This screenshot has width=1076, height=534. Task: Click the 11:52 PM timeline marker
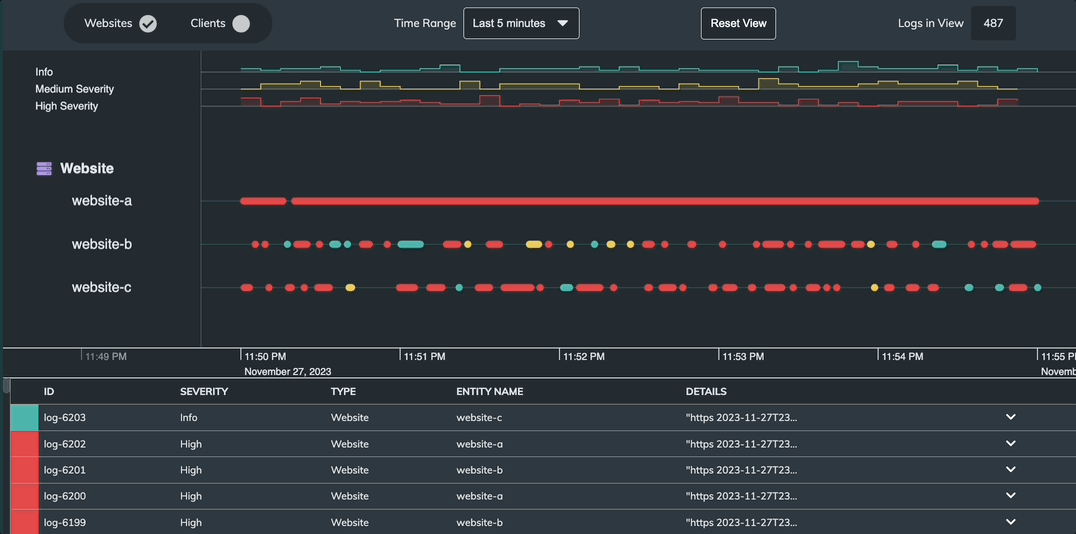click(583, 356)
